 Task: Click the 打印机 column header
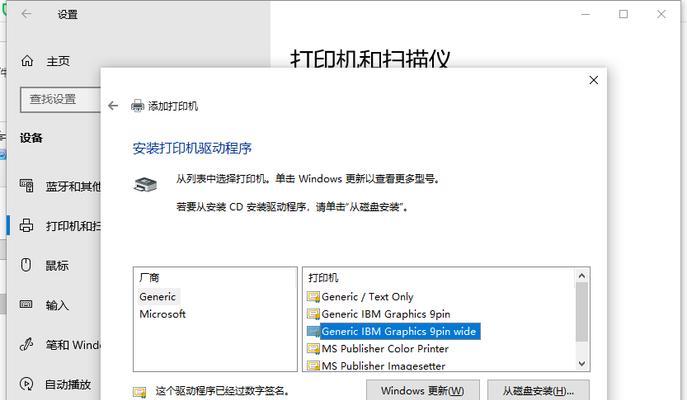pos(323,277)
